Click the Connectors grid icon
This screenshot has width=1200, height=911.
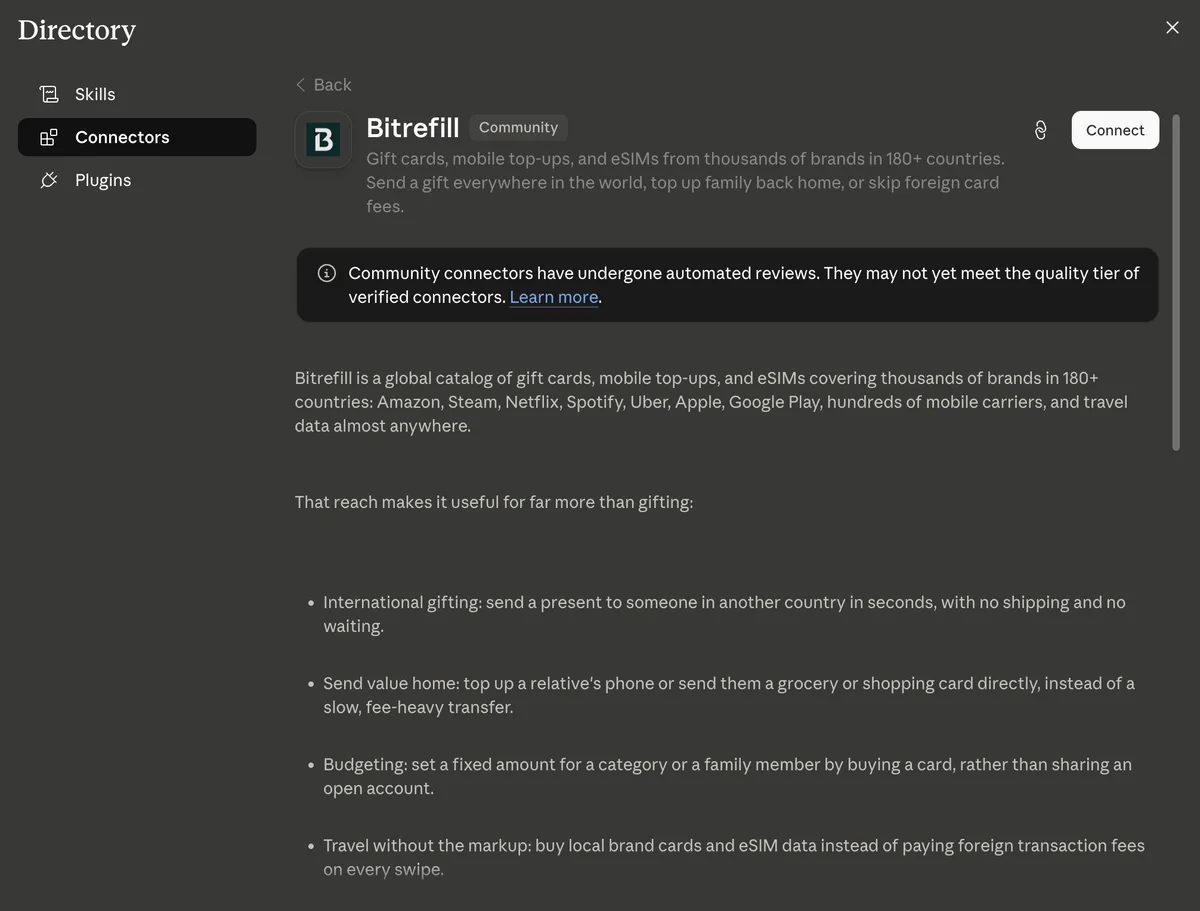(48, 137)
